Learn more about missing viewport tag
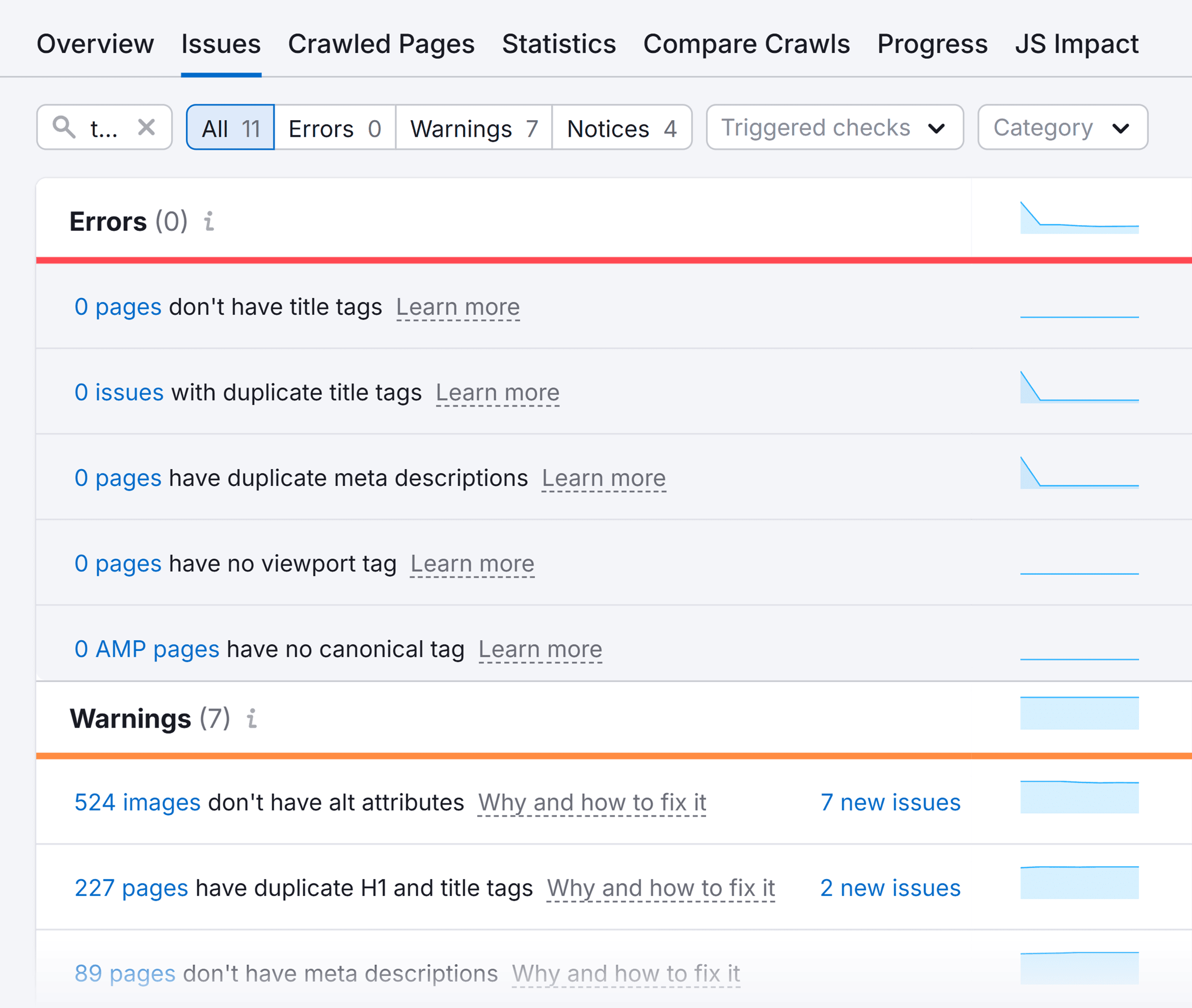This screenshot has height=1008, width=1192. pyautogui.click(x=473, y=565)
